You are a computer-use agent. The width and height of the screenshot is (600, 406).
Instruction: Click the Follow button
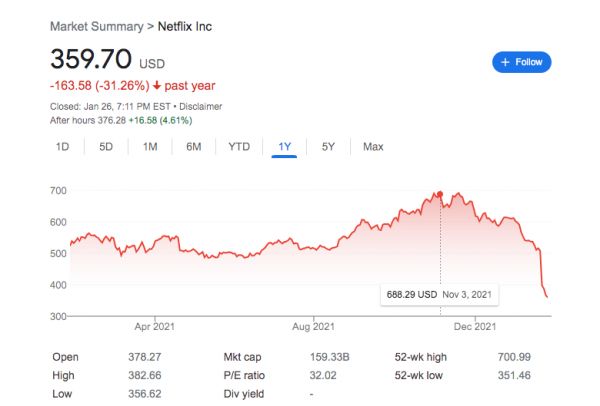522,62
